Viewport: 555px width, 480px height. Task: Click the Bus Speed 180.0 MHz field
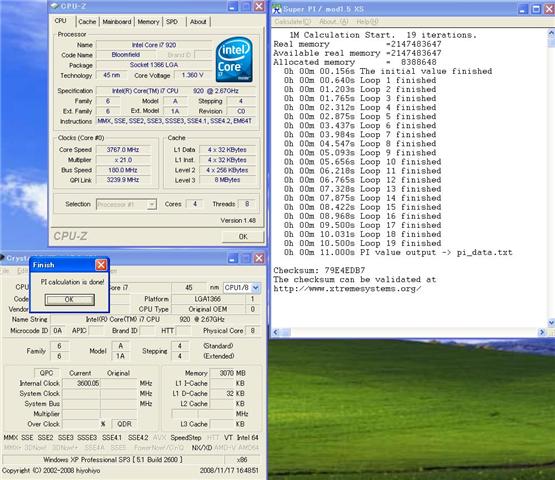(x=123, y=170)
